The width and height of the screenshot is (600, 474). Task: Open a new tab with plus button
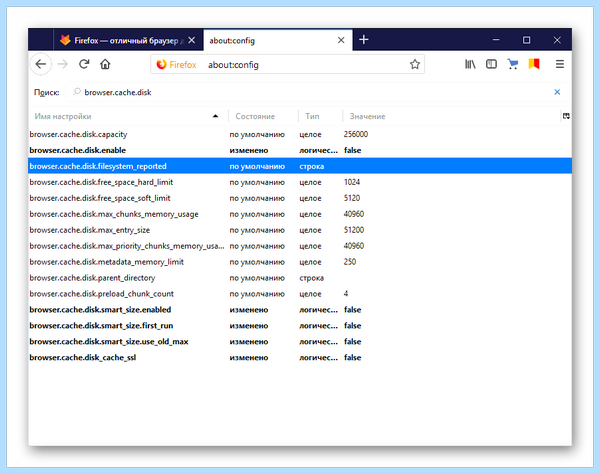[x=364, y=40]
